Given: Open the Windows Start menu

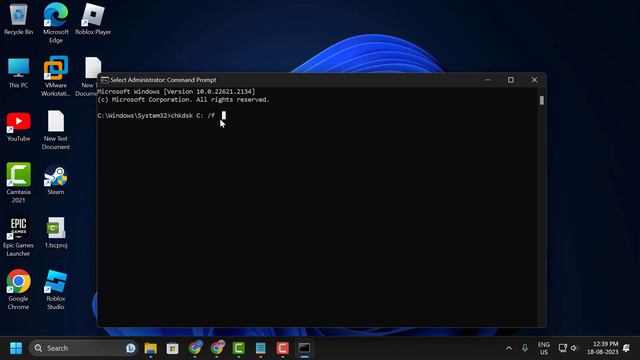Looking at the screenshot, I should click(16, 348).
